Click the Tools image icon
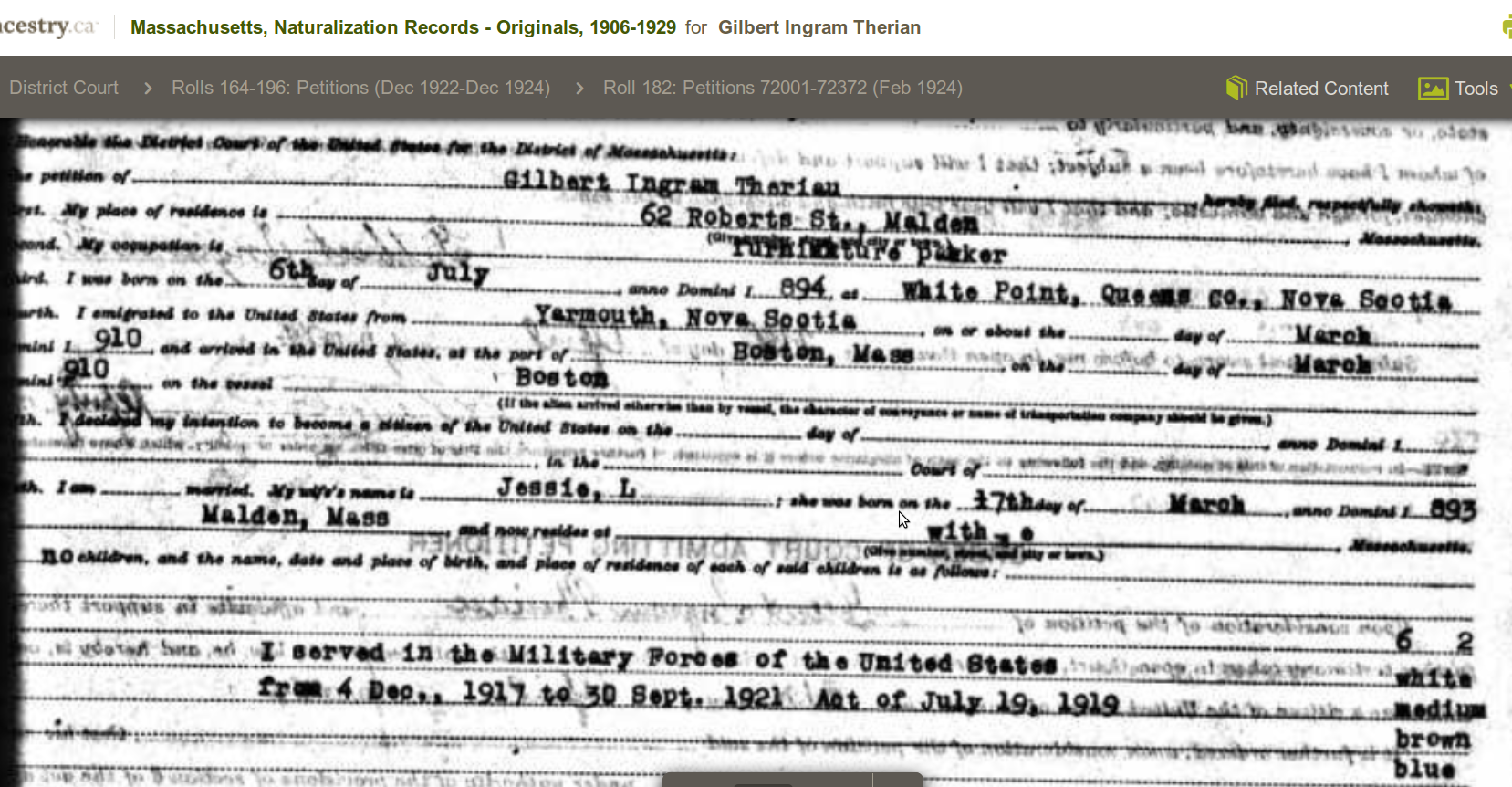Image resolution: width=1512 pixels, height=787 pixels. (x=1433, y=89)
